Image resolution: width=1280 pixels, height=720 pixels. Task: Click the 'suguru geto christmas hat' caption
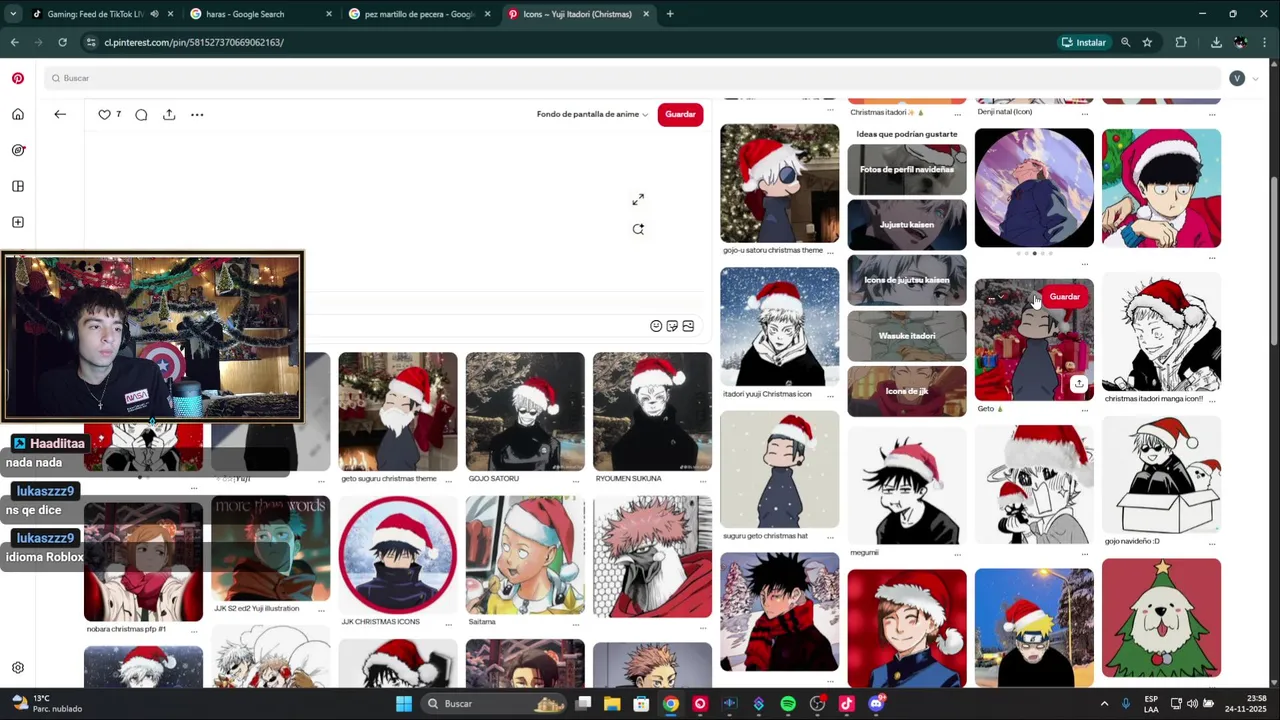765,536
